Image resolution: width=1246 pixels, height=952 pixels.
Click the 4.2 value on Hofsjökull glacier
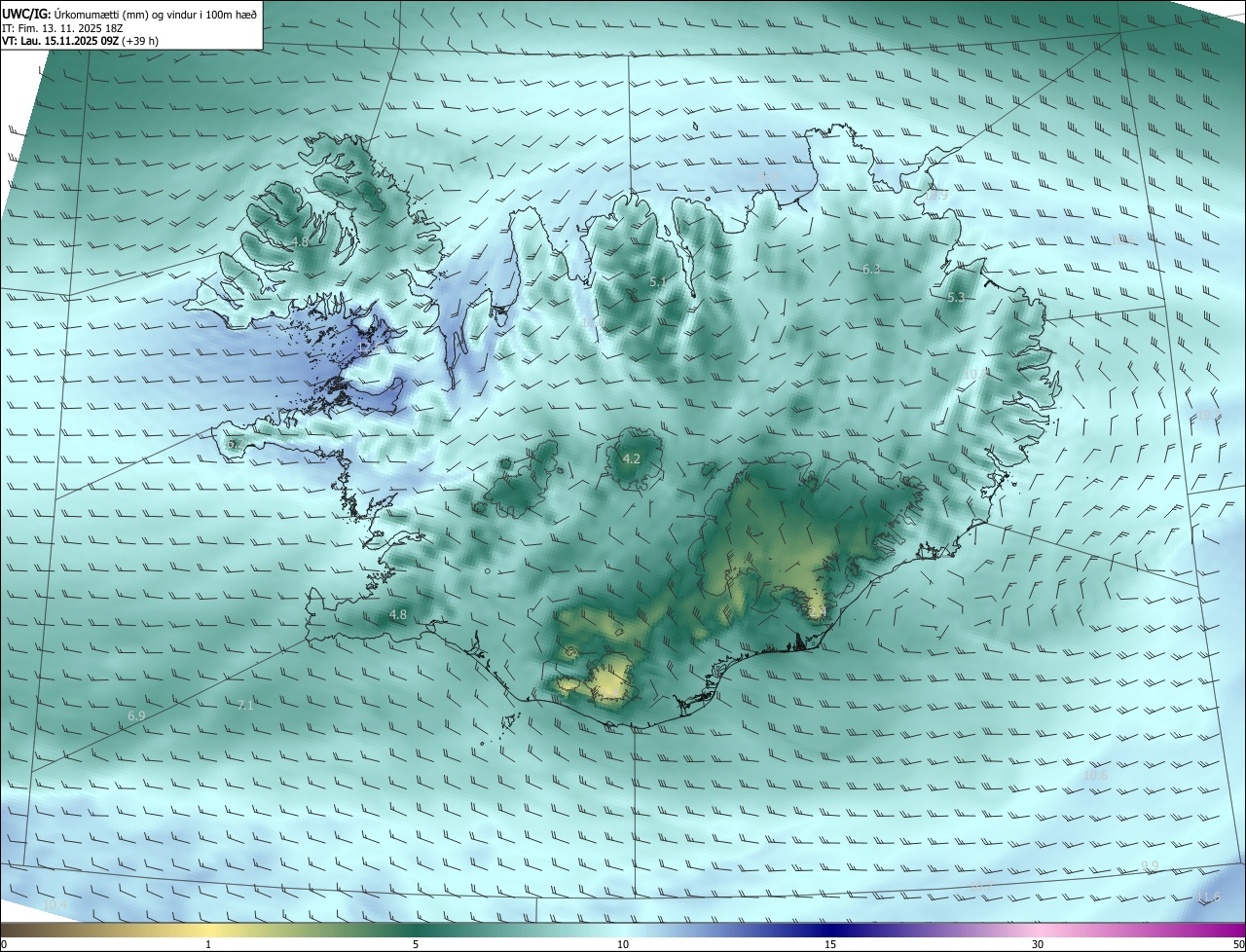pyautogui.click(x=631, y=458)
